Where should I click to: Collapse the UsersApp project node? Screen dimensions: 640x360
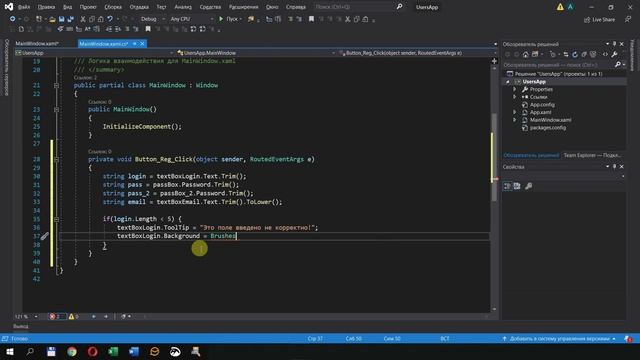point(508,82)
